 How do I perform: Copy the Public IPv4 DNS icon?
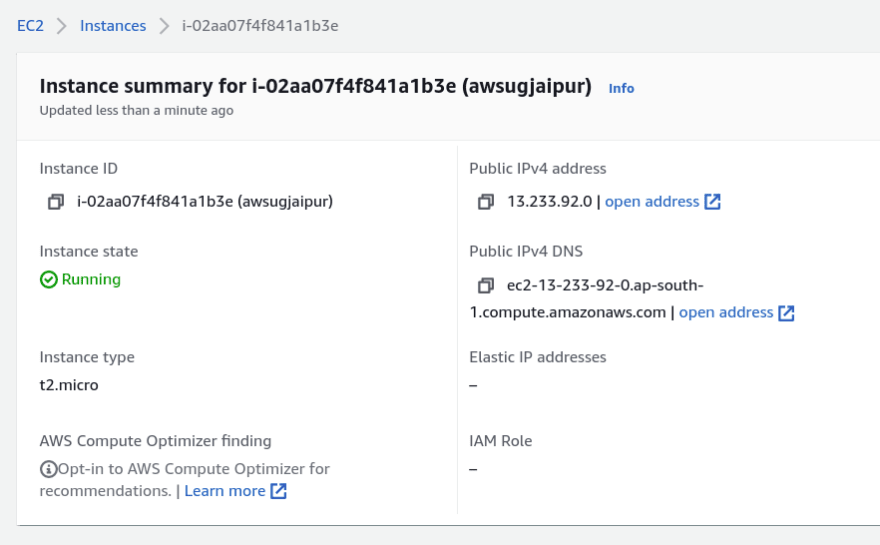(485, 285)
